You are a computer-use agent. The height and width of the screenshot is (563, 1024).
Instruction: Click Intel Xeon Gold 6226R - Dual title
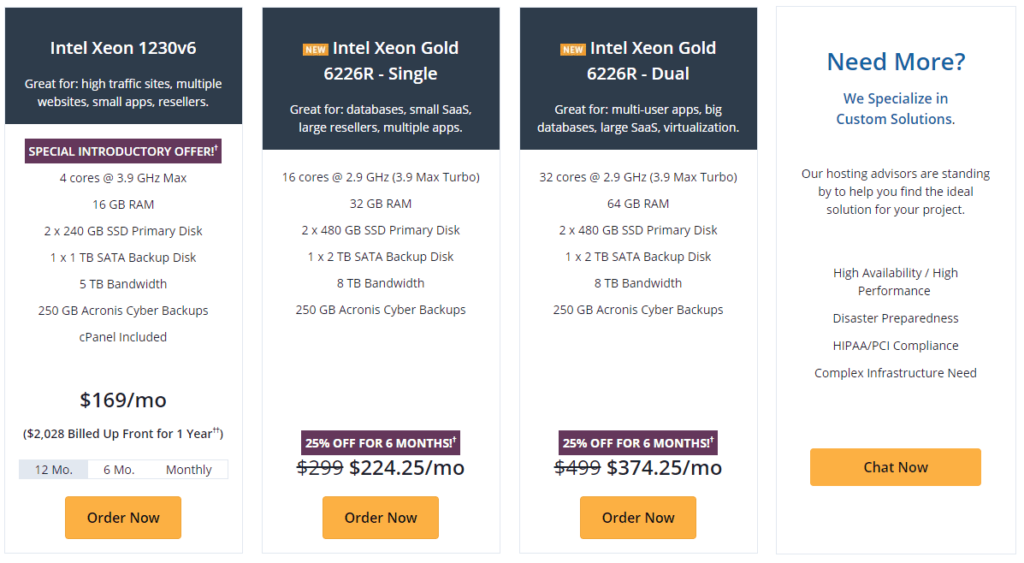point(638,61)
